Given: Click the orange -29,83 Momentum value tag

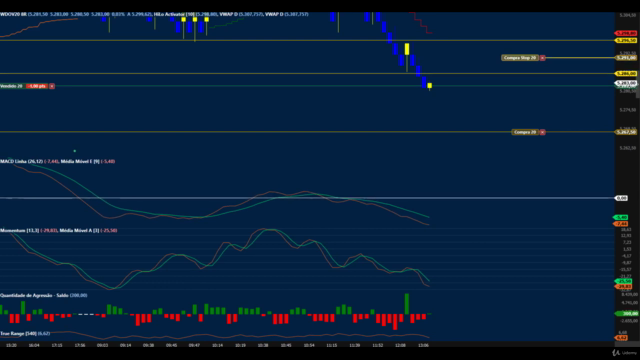Looking at the screenshot, I should pyautogui.click(x=623, y=287).
